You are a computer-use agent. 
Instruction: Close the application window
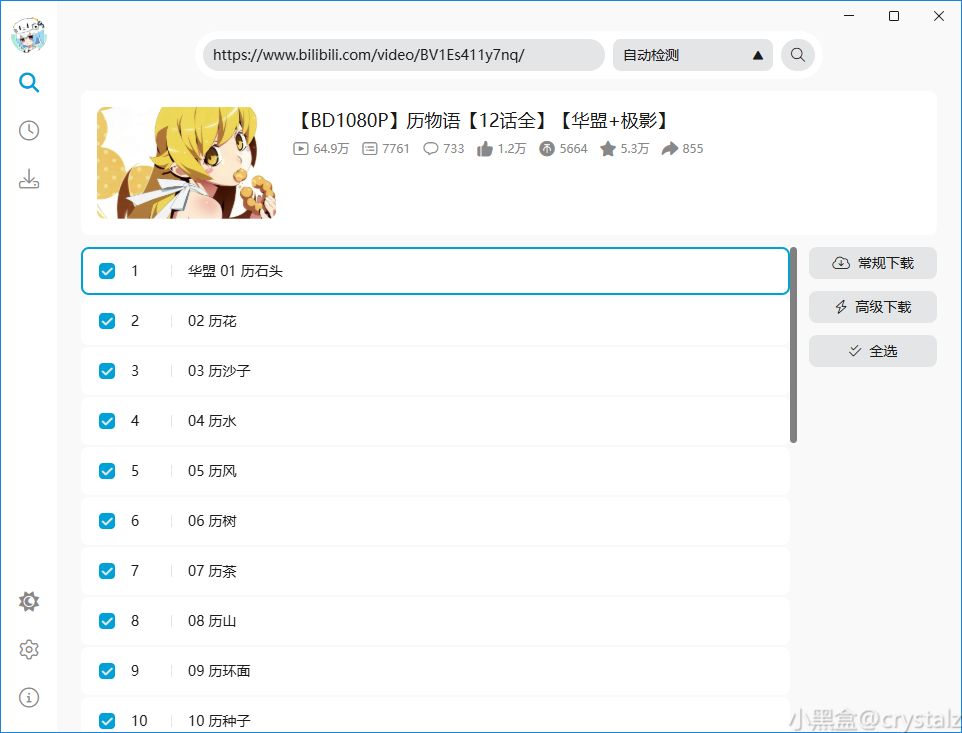[939, 16]
